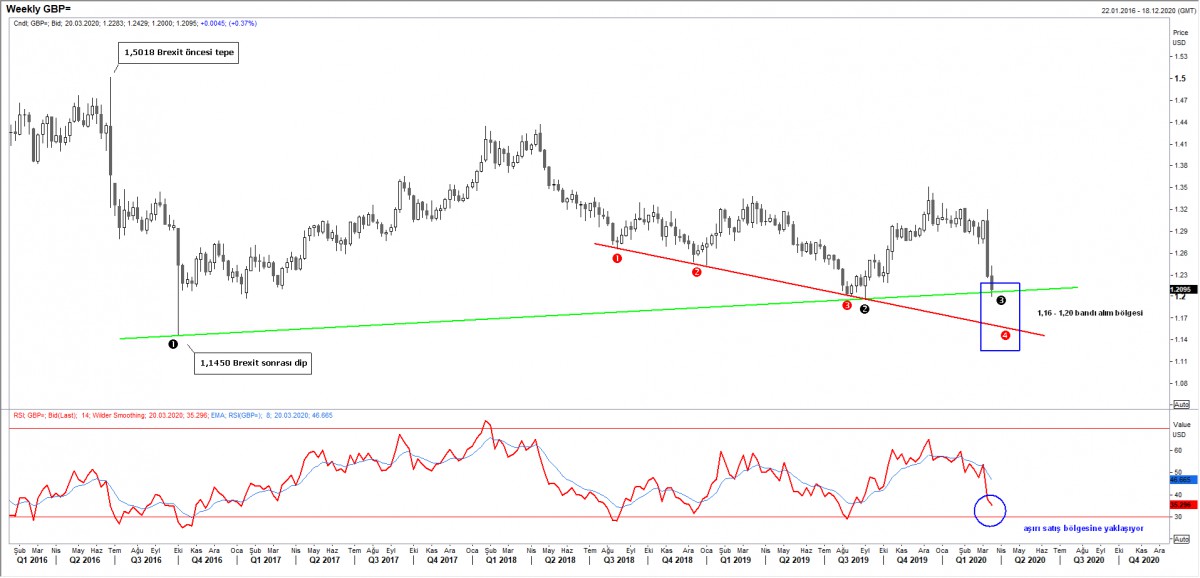Click red marker 3 near trendline intersection
The height and width of the screenshot is (578, 1200).
pos(847,305)
